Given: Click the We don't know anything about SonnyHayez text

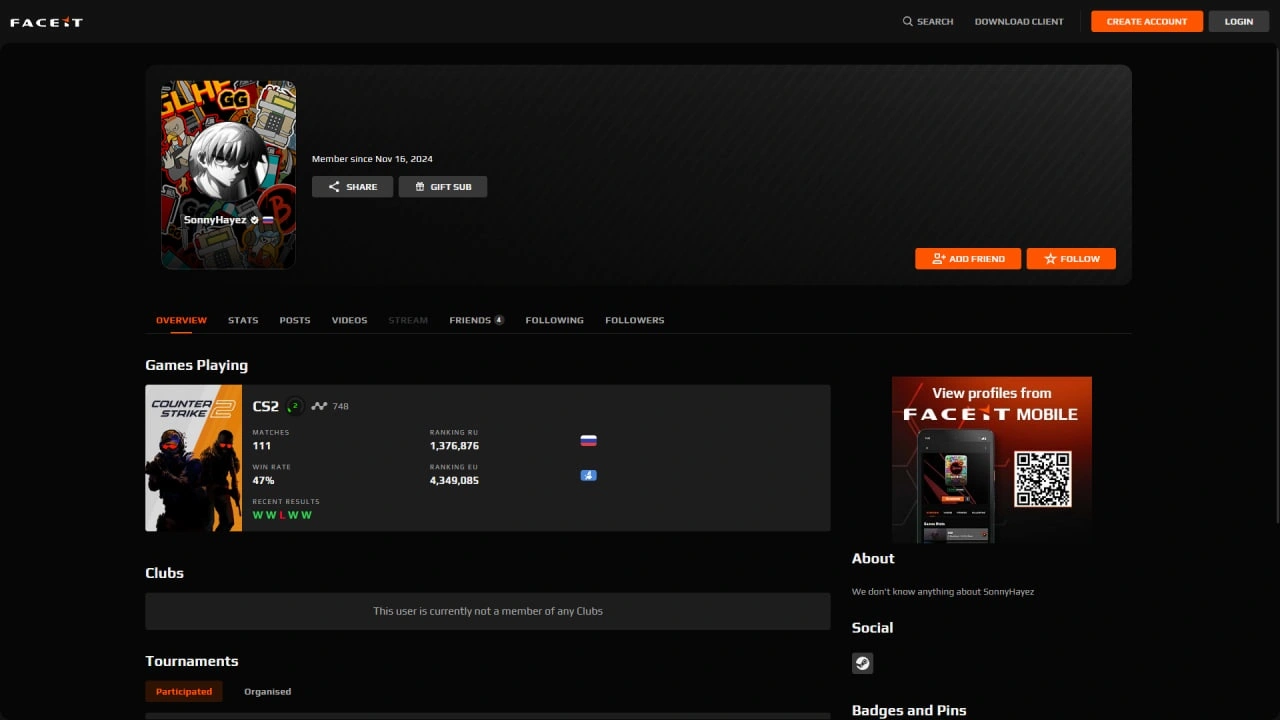Looking at the screenshot, I should [943, 592].
